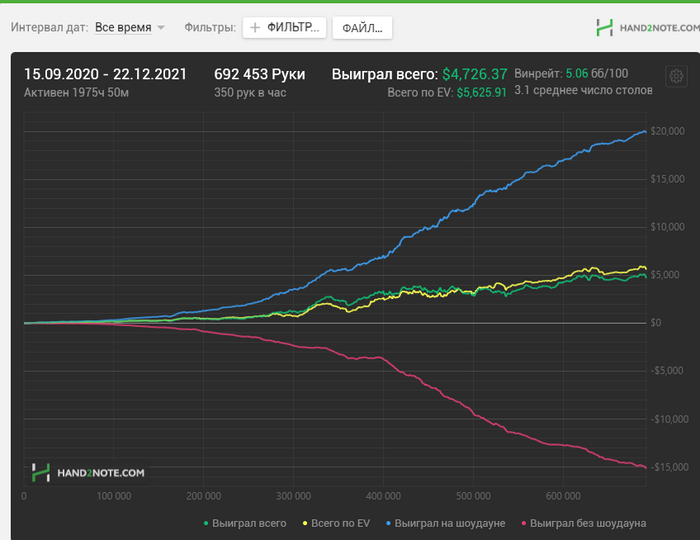Open the 'Все время' date interval dropdown
The width and height of the screenshot is (700, 540).
point(129,28)
